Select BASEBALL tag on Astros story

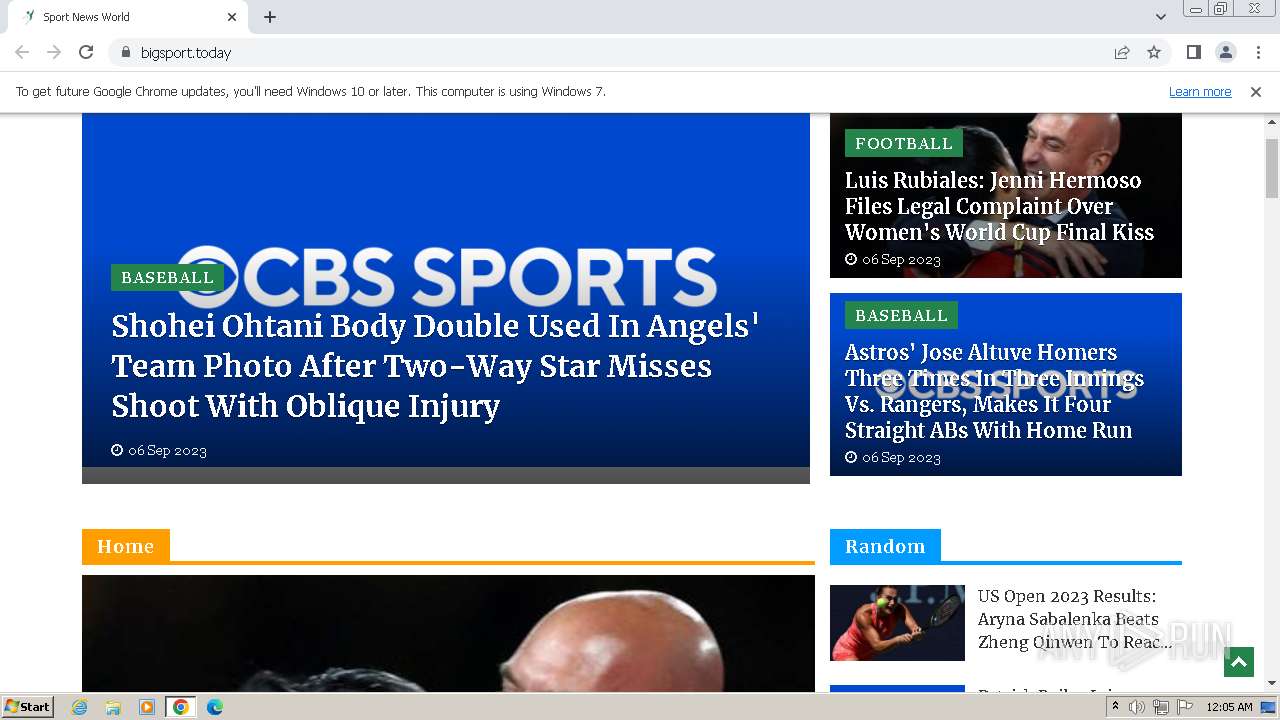(x=901, y=315)
